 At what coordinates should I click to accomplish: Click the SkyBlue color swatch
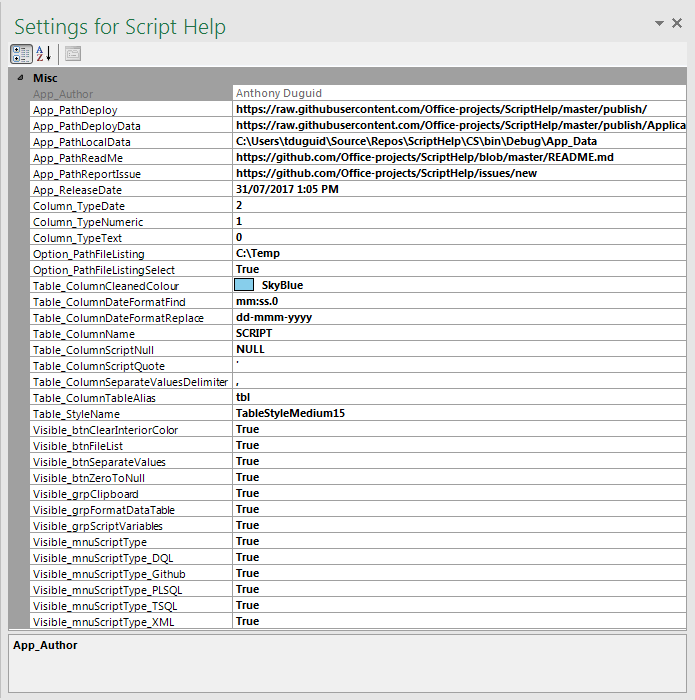coord(244,285)
